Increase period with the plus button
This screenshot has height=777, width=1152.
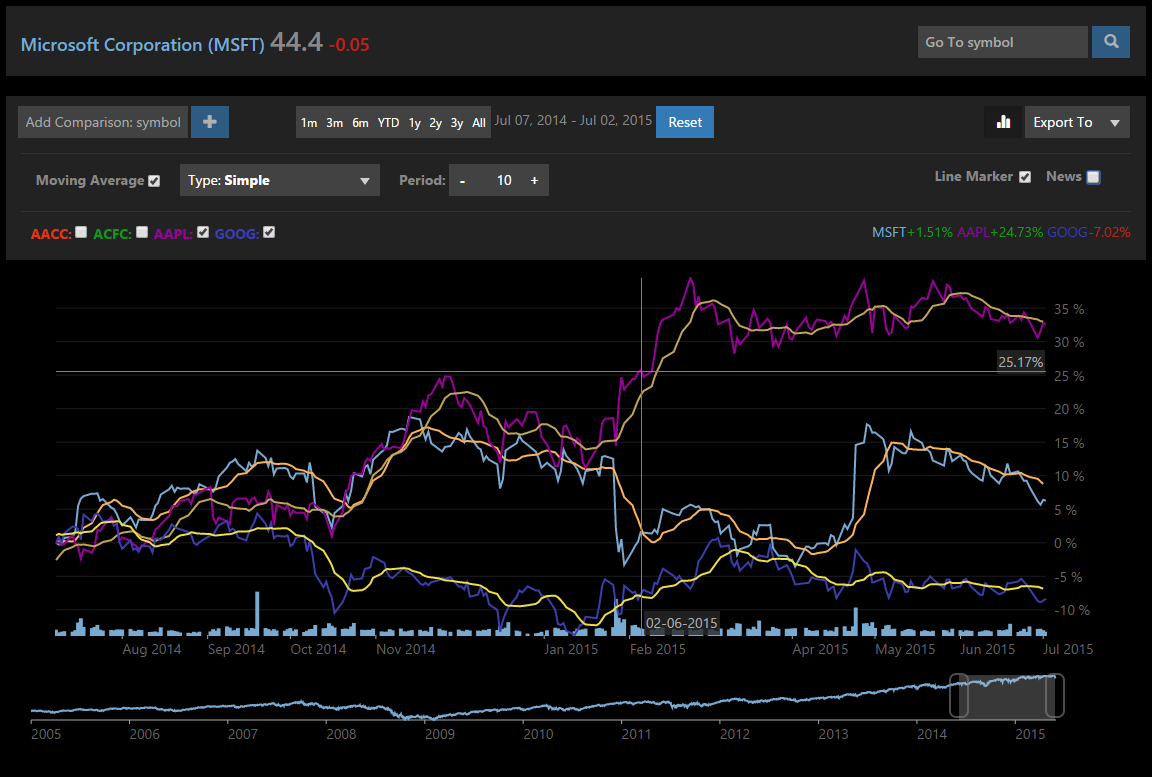(534, 181)
